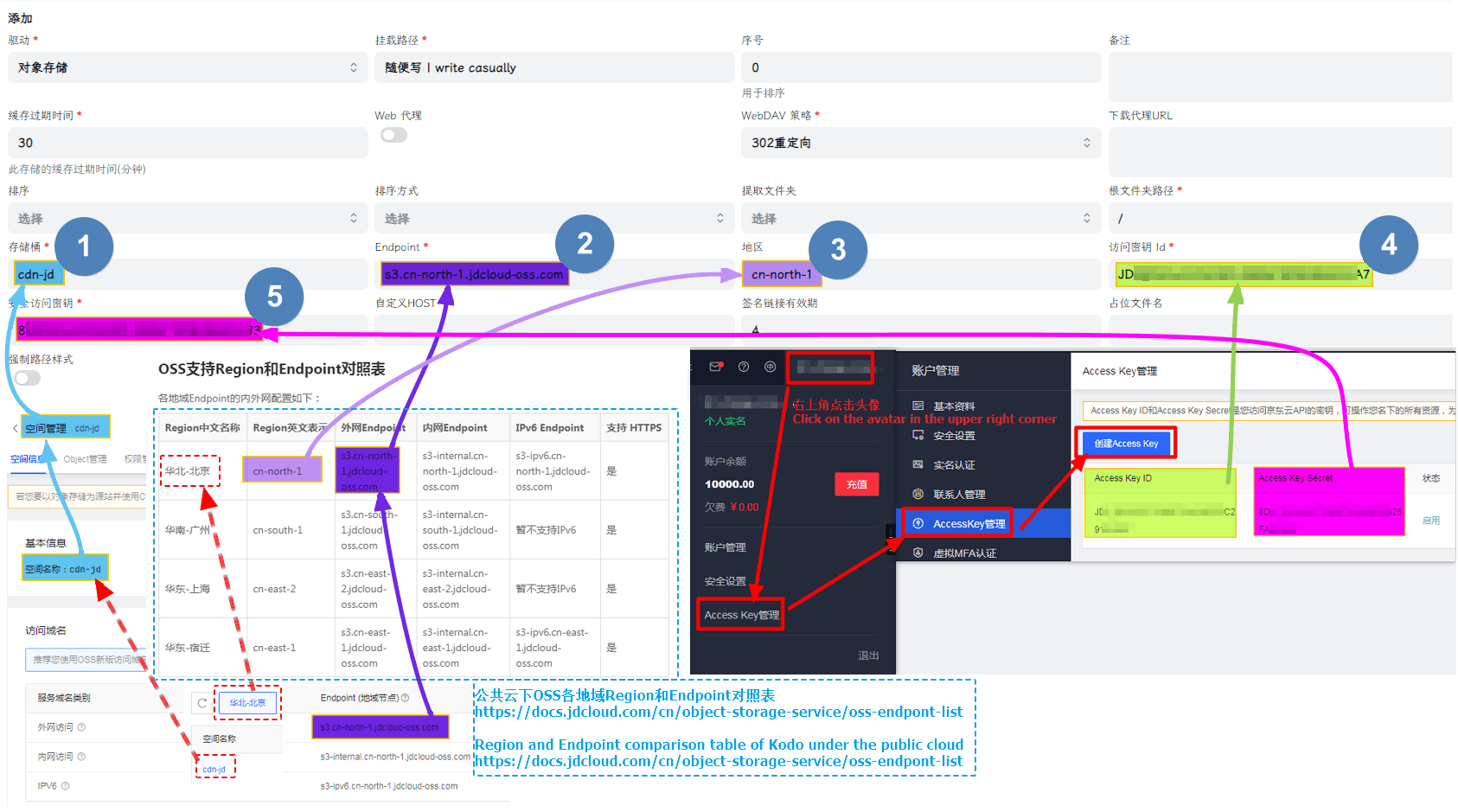Click the globe language icon in JD Cloud header

coord(770,367)
